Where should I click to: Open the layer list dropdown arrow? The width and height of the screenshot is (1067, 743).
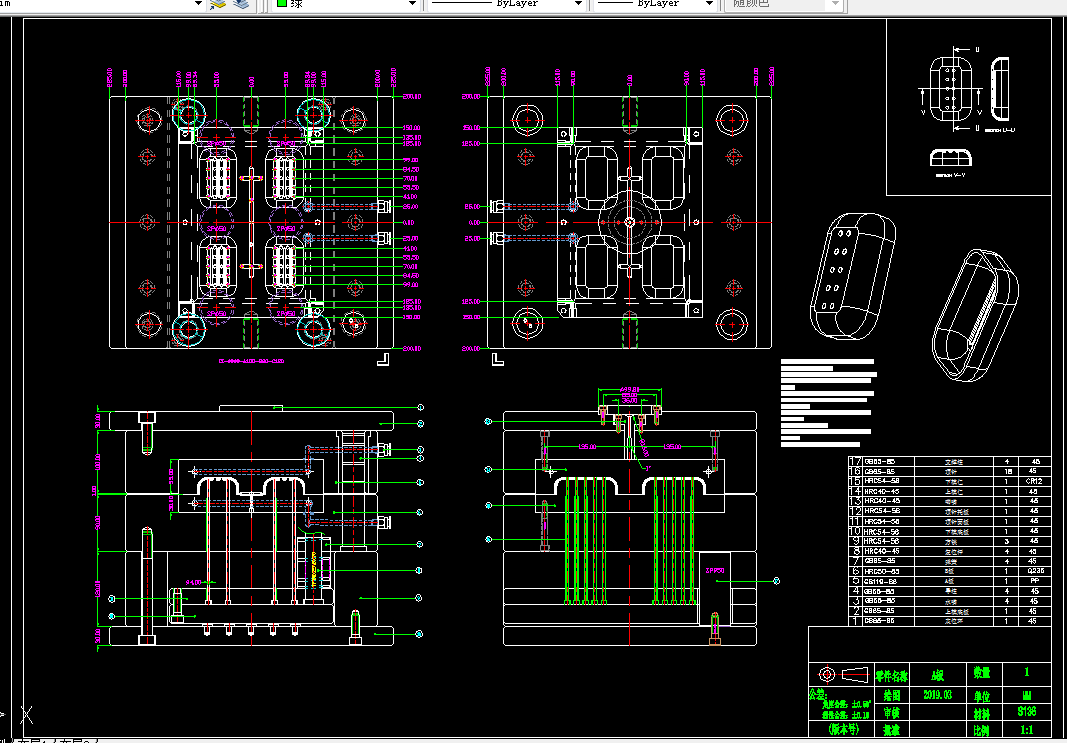tap(198, 3)
